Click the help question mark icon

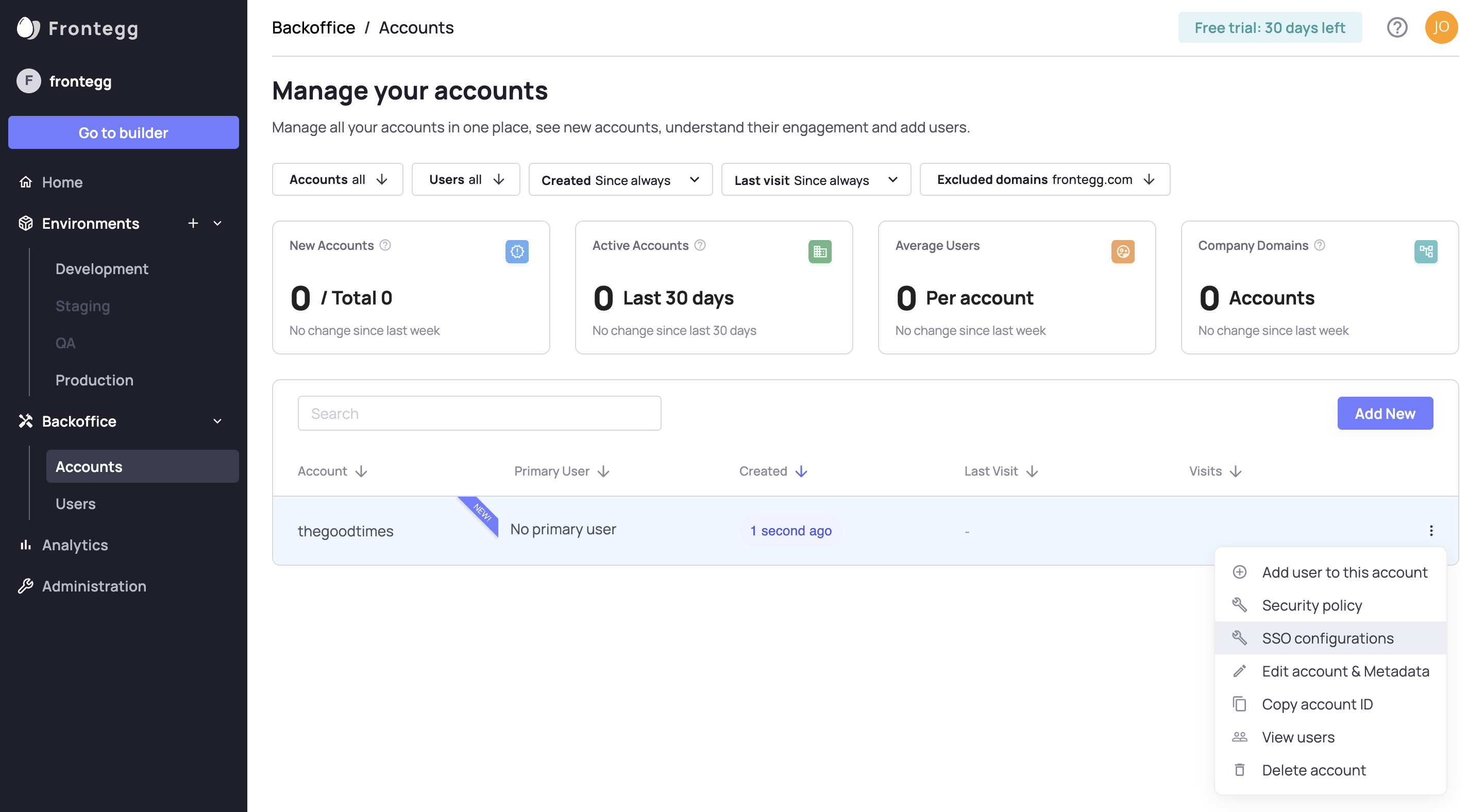[x=1396, y=27]
